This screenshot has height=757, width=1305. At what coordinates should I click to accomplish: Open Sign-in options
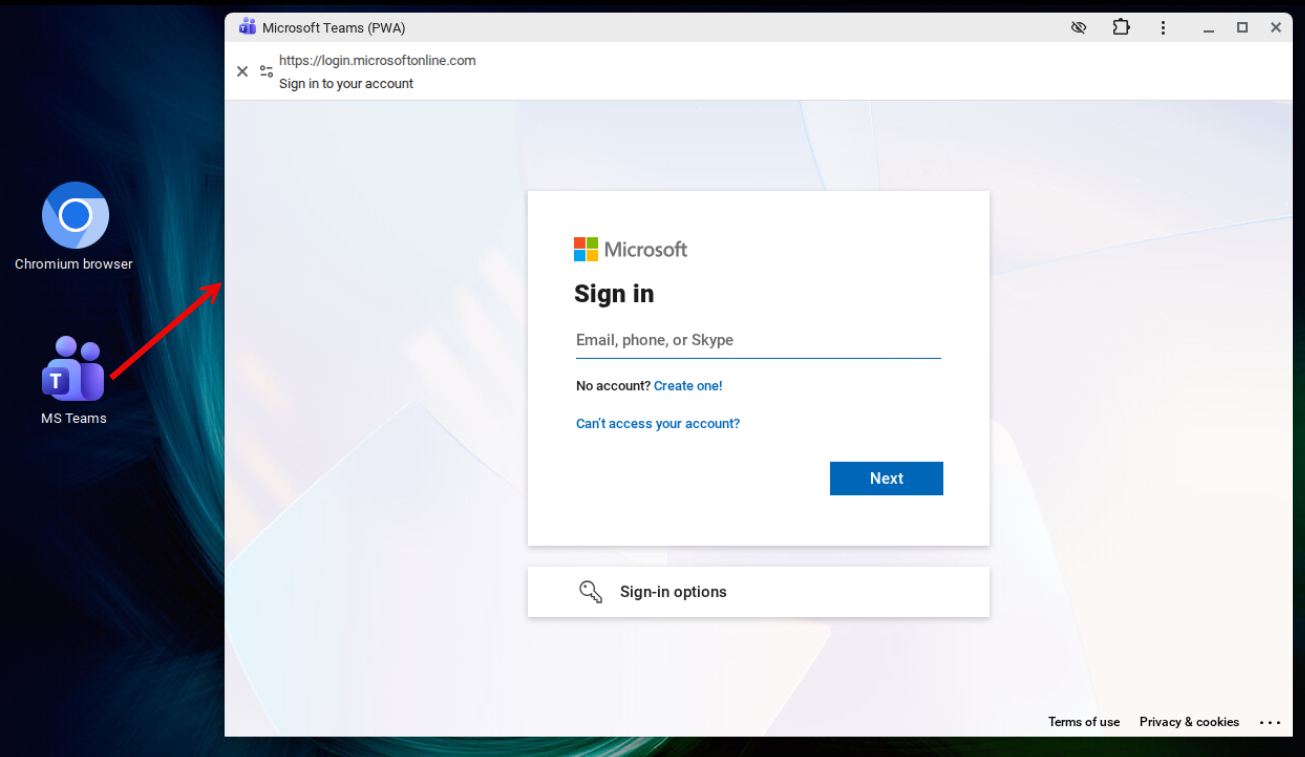[758, 592]
